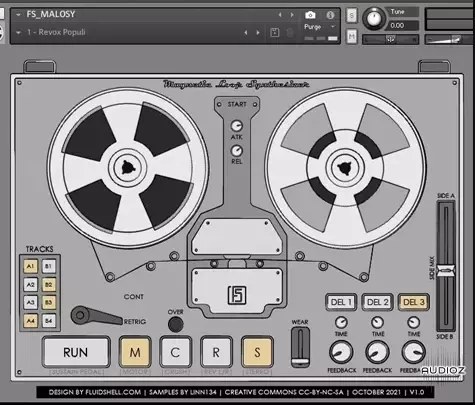475x405 pixels.
Task: Click the DEL 1 FEEDBACK knob
Action: pos(341,353)
